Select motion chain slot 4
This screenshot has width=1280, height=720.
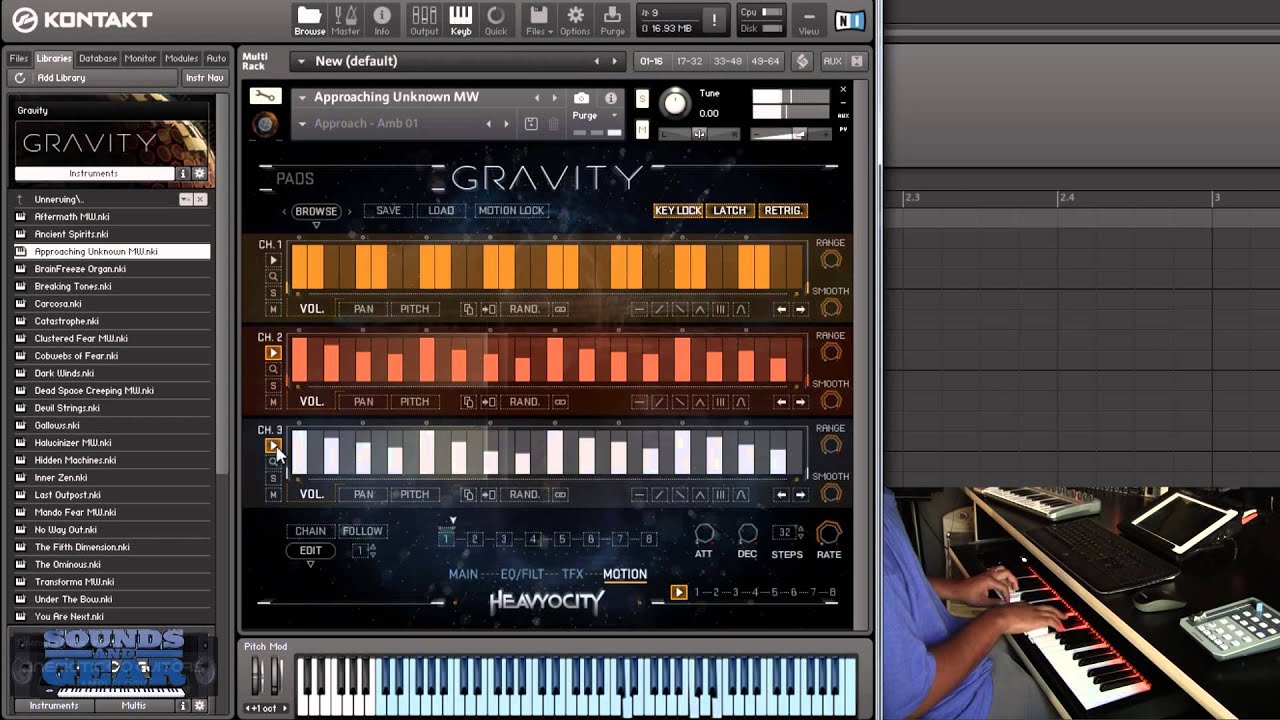[x=533, y=539]
